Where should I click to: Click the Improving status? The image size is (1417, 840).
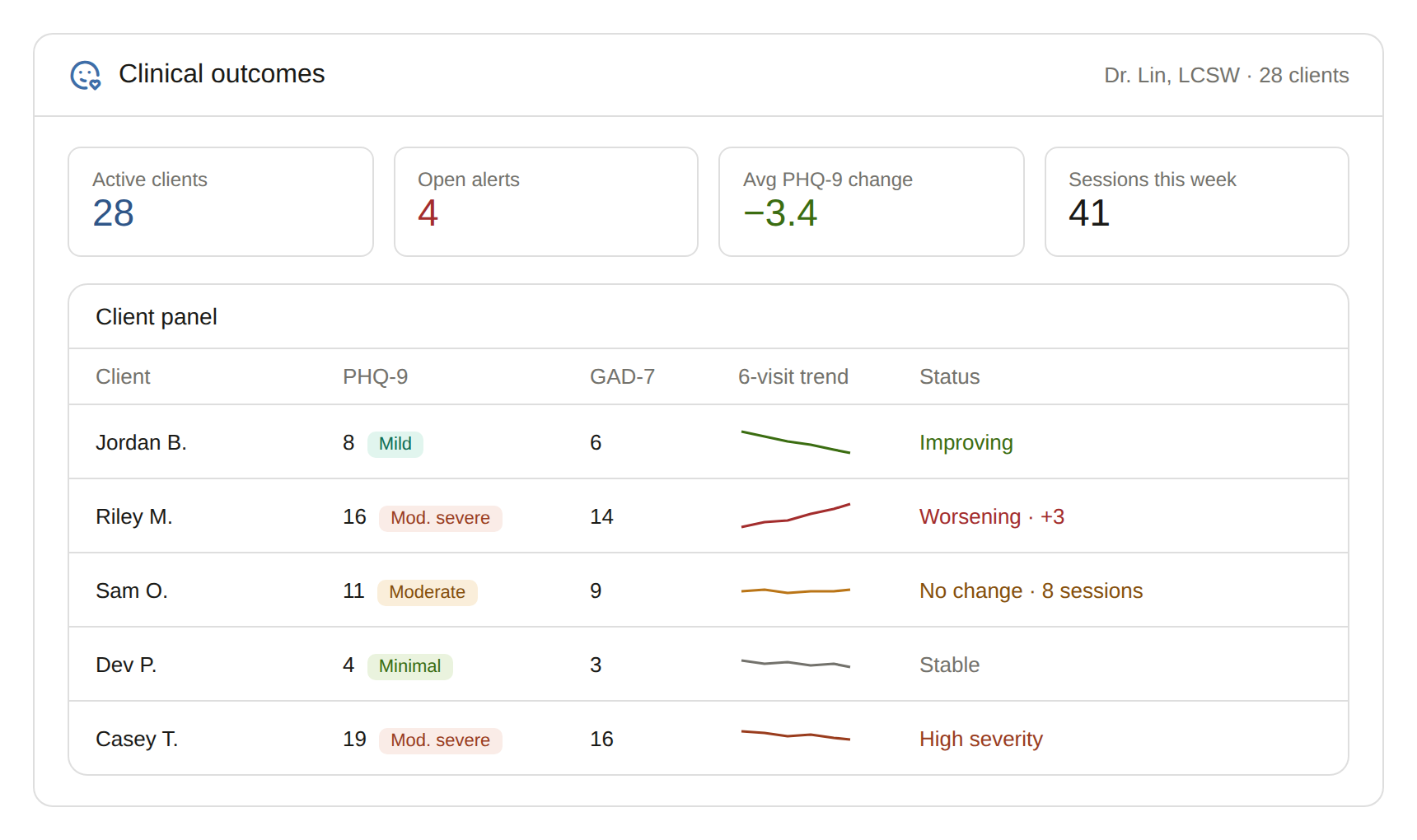pos(966,443)
